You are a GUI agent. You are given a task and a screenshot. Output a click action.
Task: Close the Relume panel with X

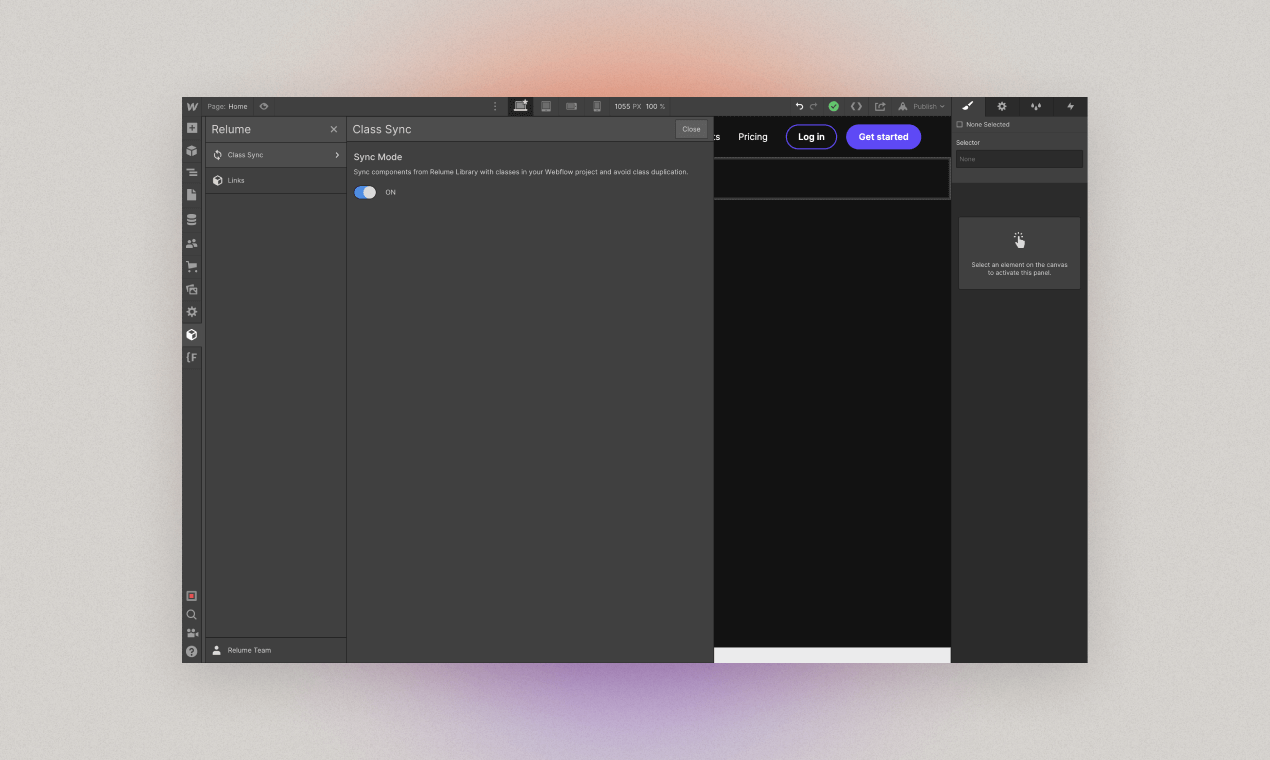point(334,129)
